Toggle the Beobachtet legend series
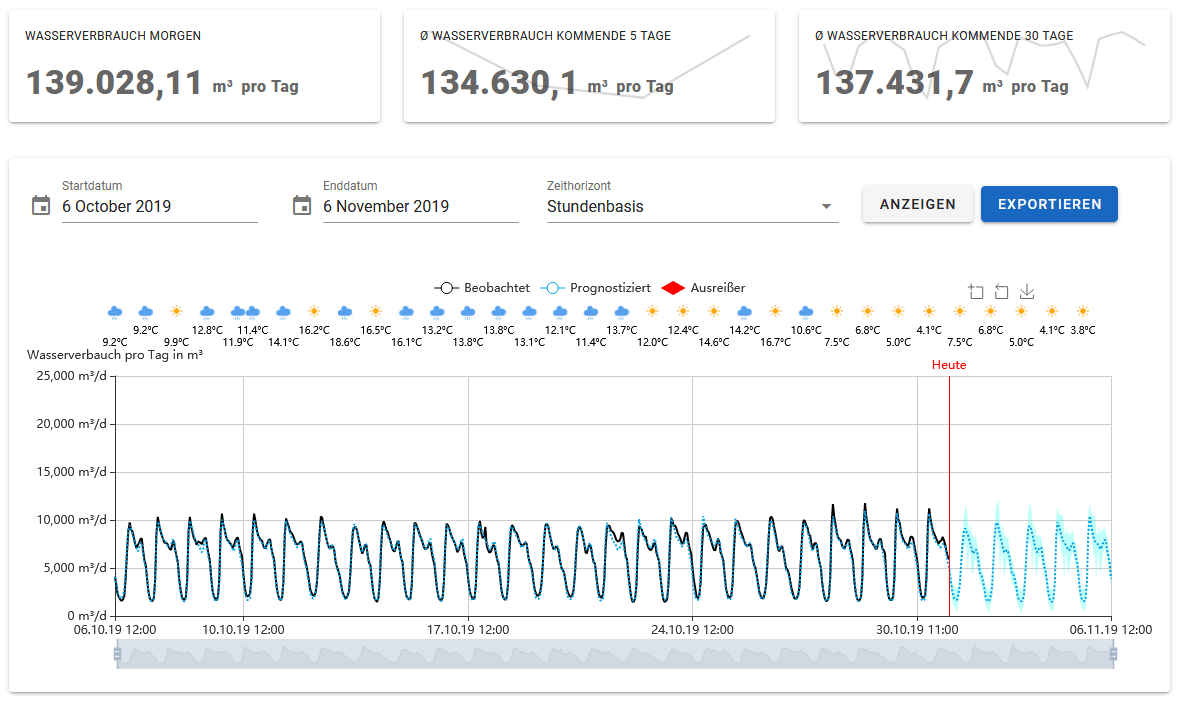This screenshot has height=701, width=1178. tap(482, 288)
